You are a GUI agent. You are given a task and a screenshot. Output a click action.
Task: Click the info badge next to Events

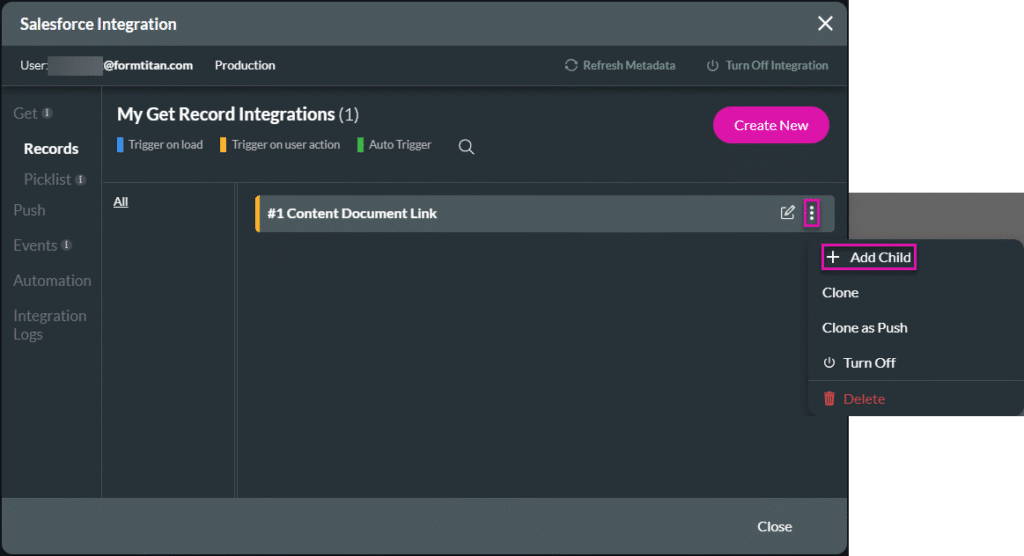[66, 245]
